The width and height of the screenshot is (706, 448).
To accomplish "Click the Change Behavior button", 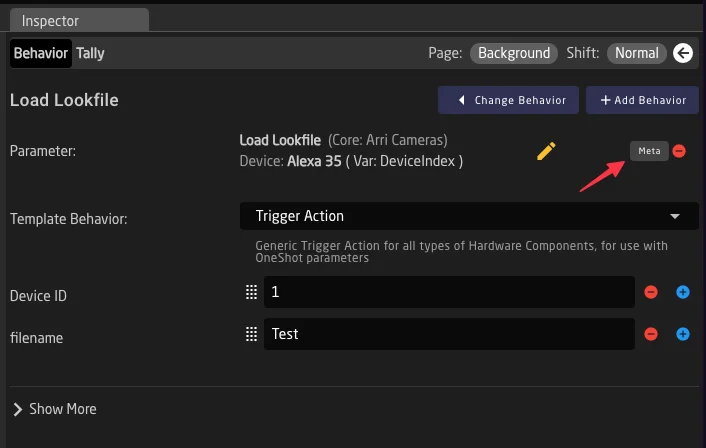I will pos(508,100).
